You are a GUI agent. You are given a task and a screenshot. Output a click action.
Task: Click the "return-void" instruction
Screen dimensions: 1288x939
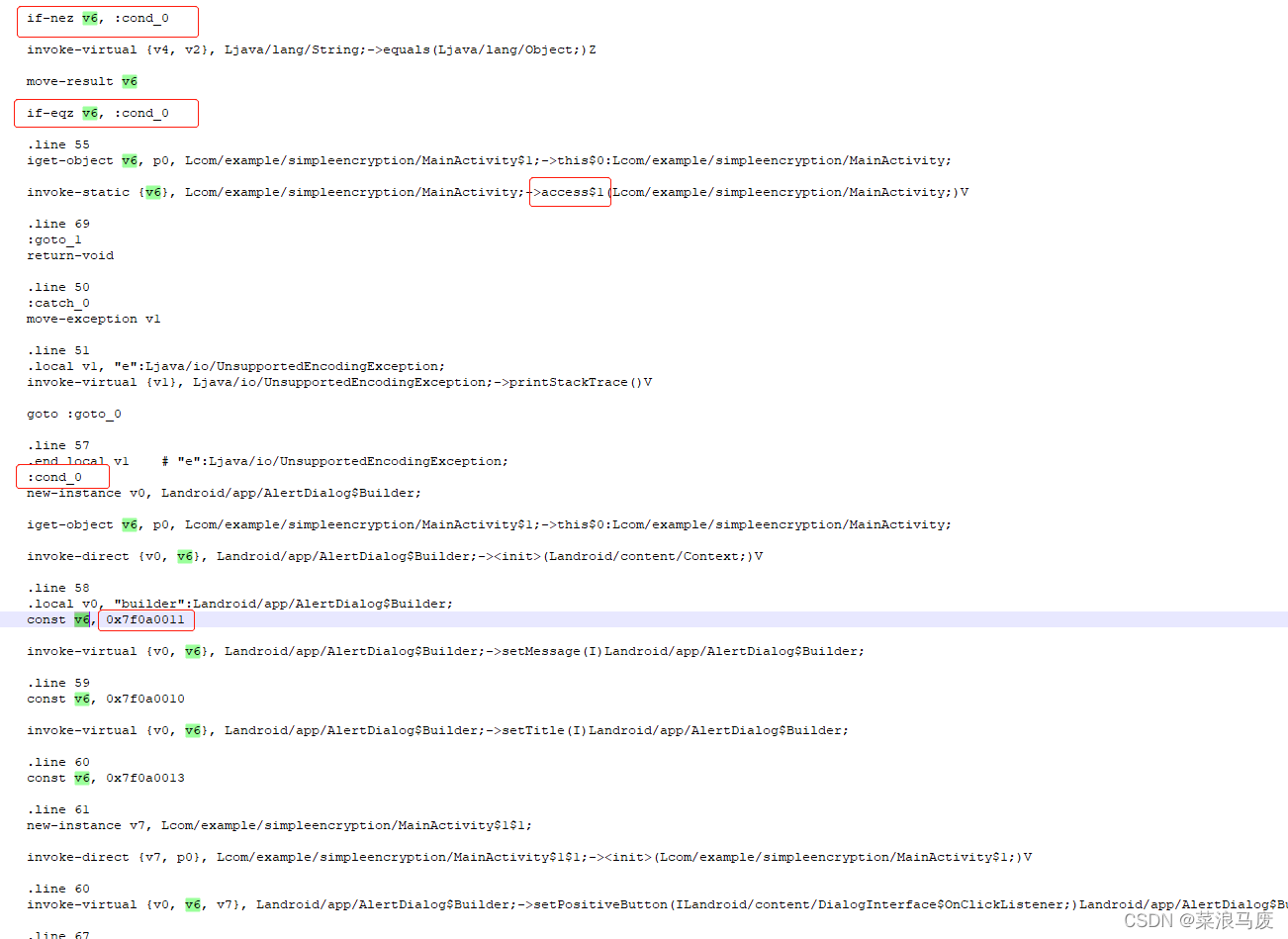coord(70,255)
